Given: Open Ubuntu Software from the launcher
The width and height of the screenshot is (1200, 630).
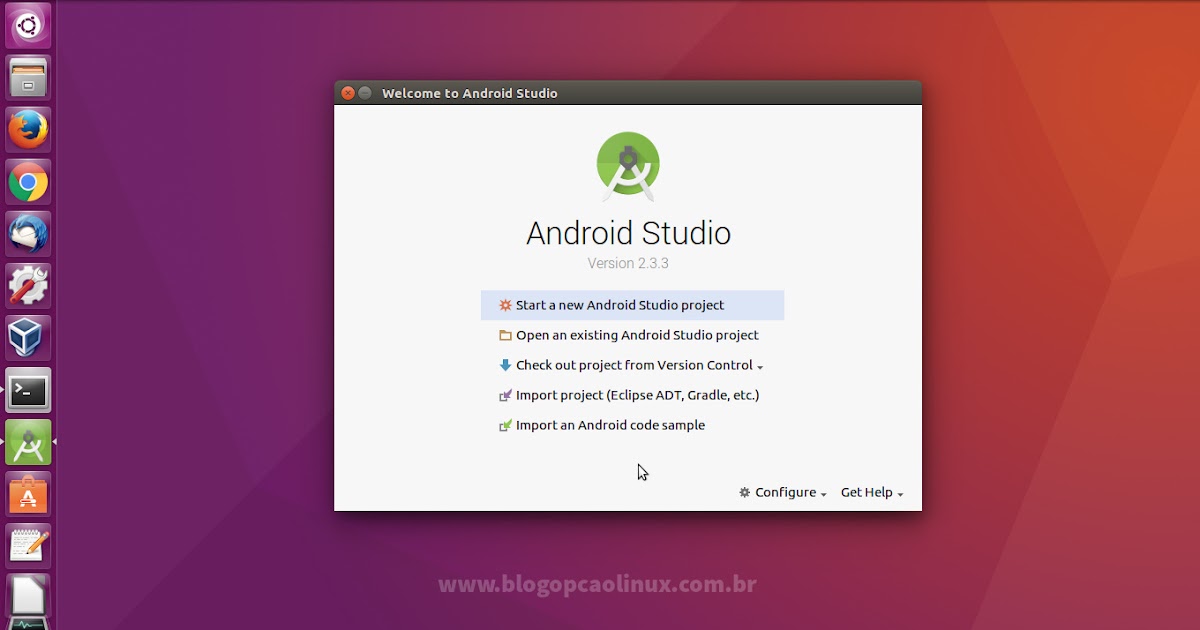Looking at the screenshot, I should [x=28, y=494].
